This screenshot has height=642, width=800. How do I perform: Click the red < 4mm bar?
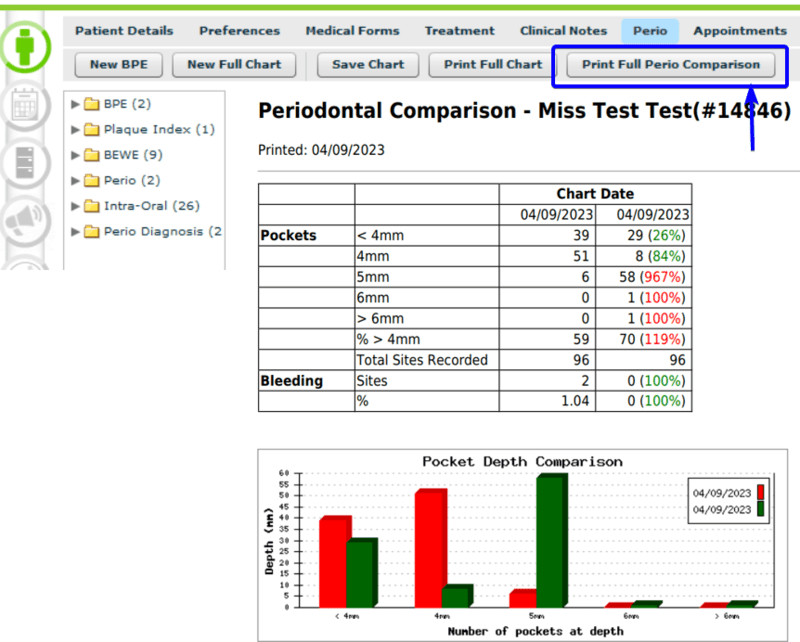click(x=333, y=562)
